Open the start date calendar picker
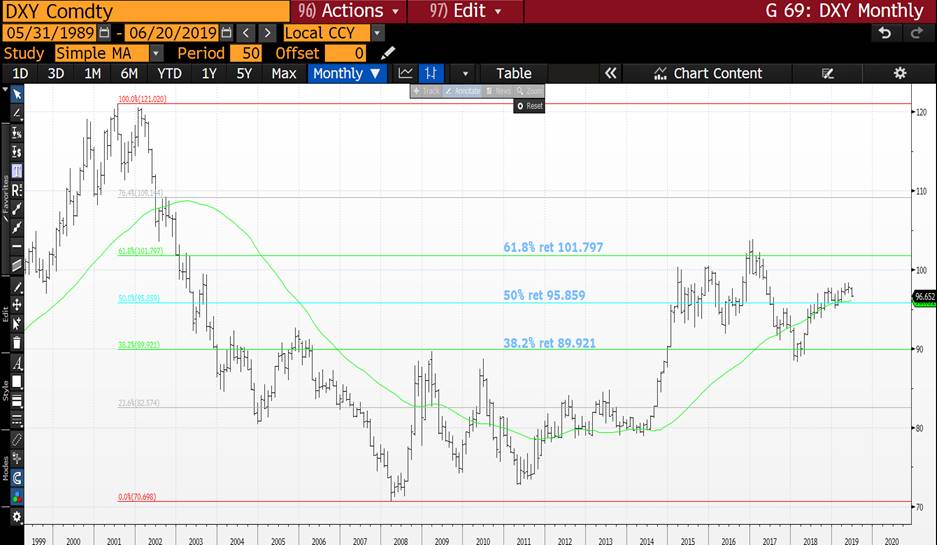This screenshot has width=937, height=545. (104, 32)
